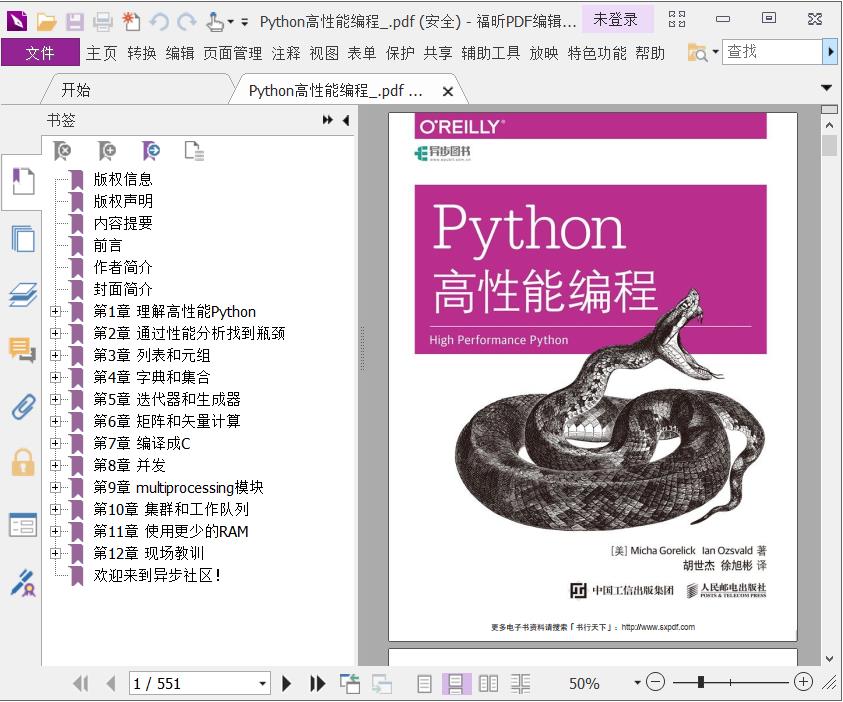Open the Quick Access toolbar customize dropdown

tap(245, 22)
